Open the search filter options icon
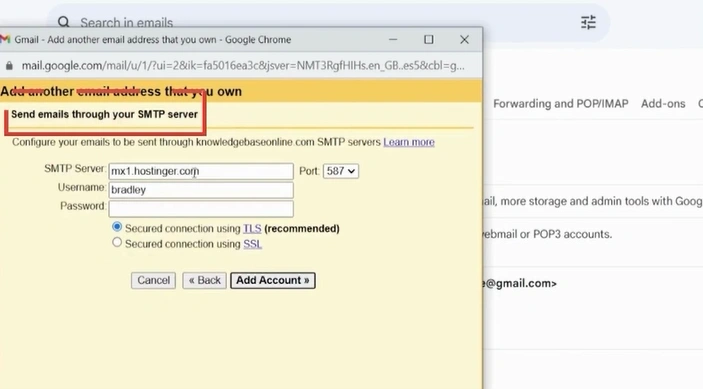The width and height of the screenshot is (703, 389). pos(588,22)
